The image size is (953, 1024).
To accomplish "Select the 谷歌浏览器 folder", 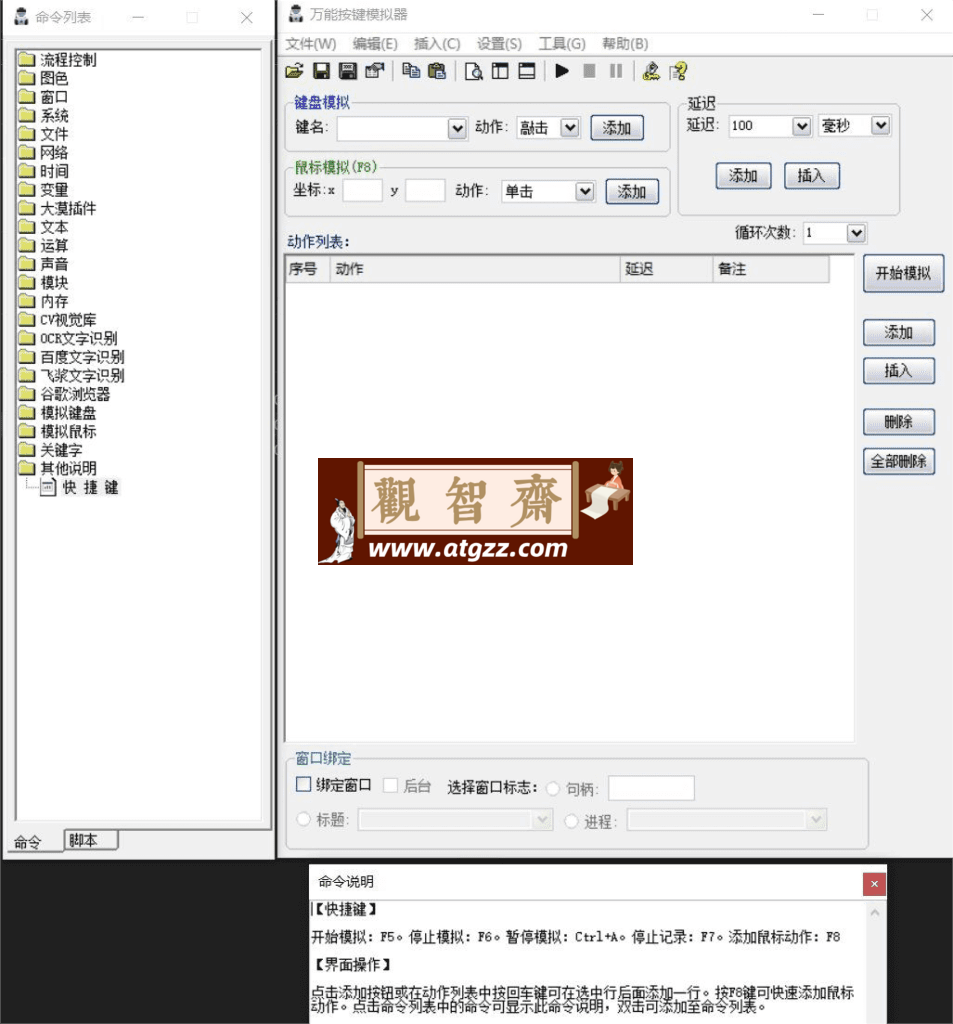I will [65, 394].
